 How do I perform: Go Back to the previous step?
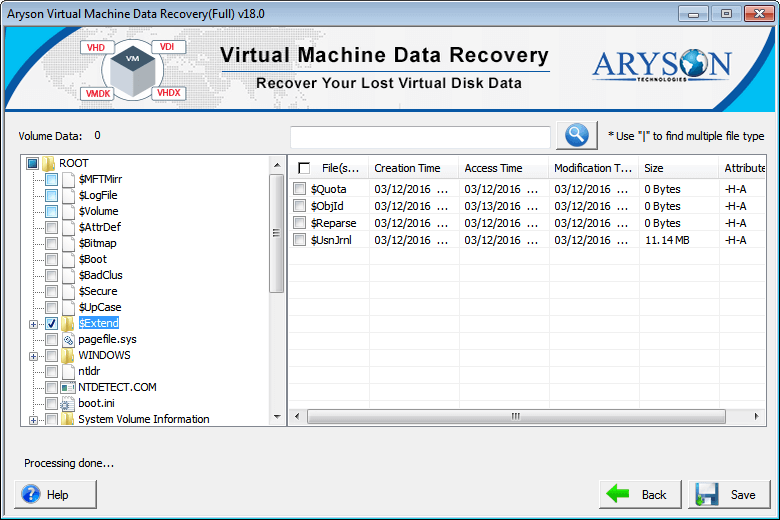(x=640, y=495)
